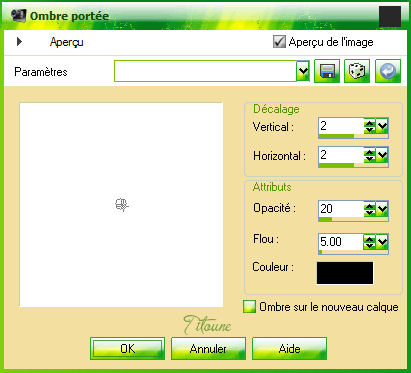
Task: Open the Vertical value slider dropdown
Action: (382, 126)
